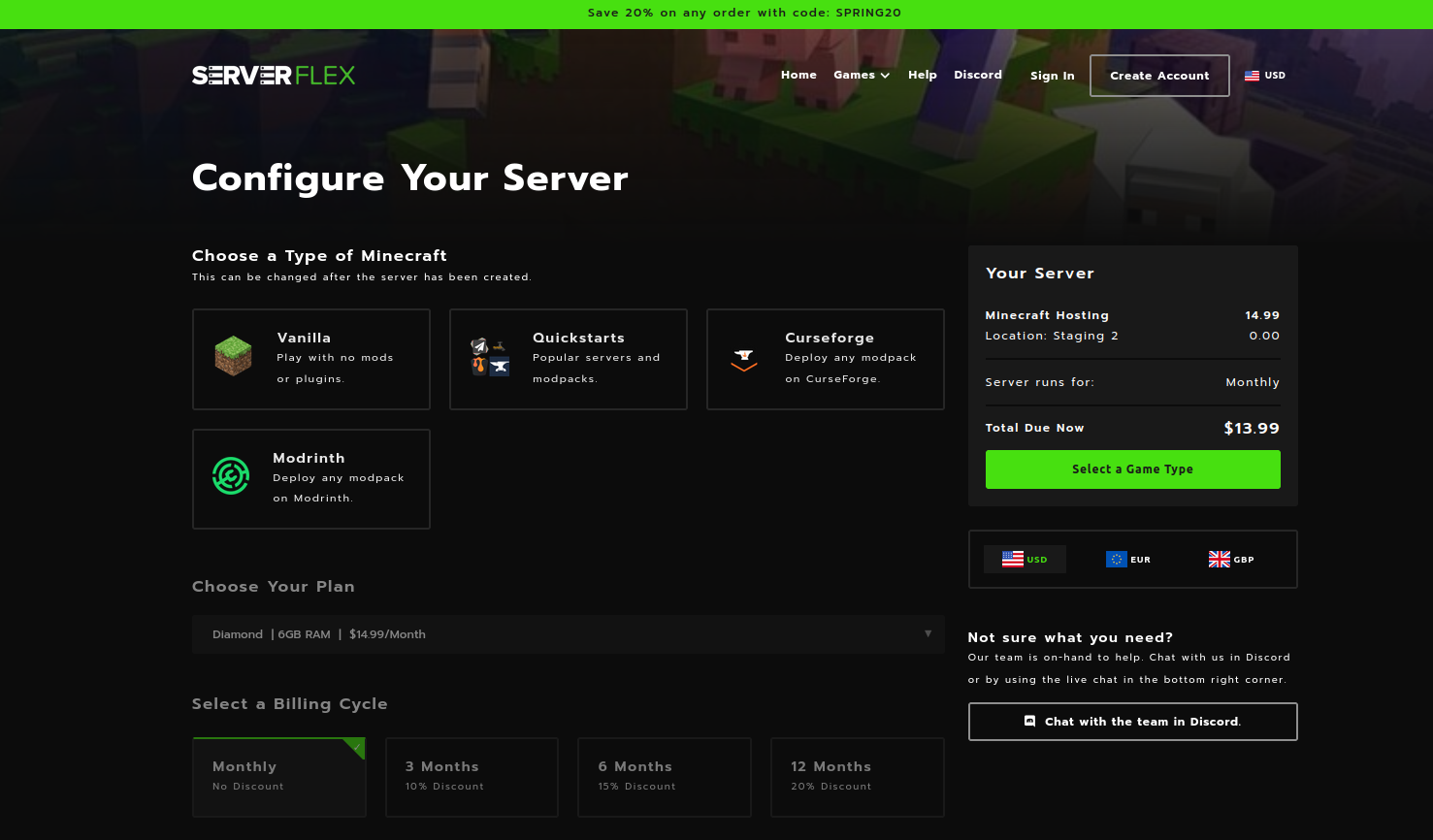Click the Configure Your Server heading
The image size is (1433, 840).
point(410,178)
